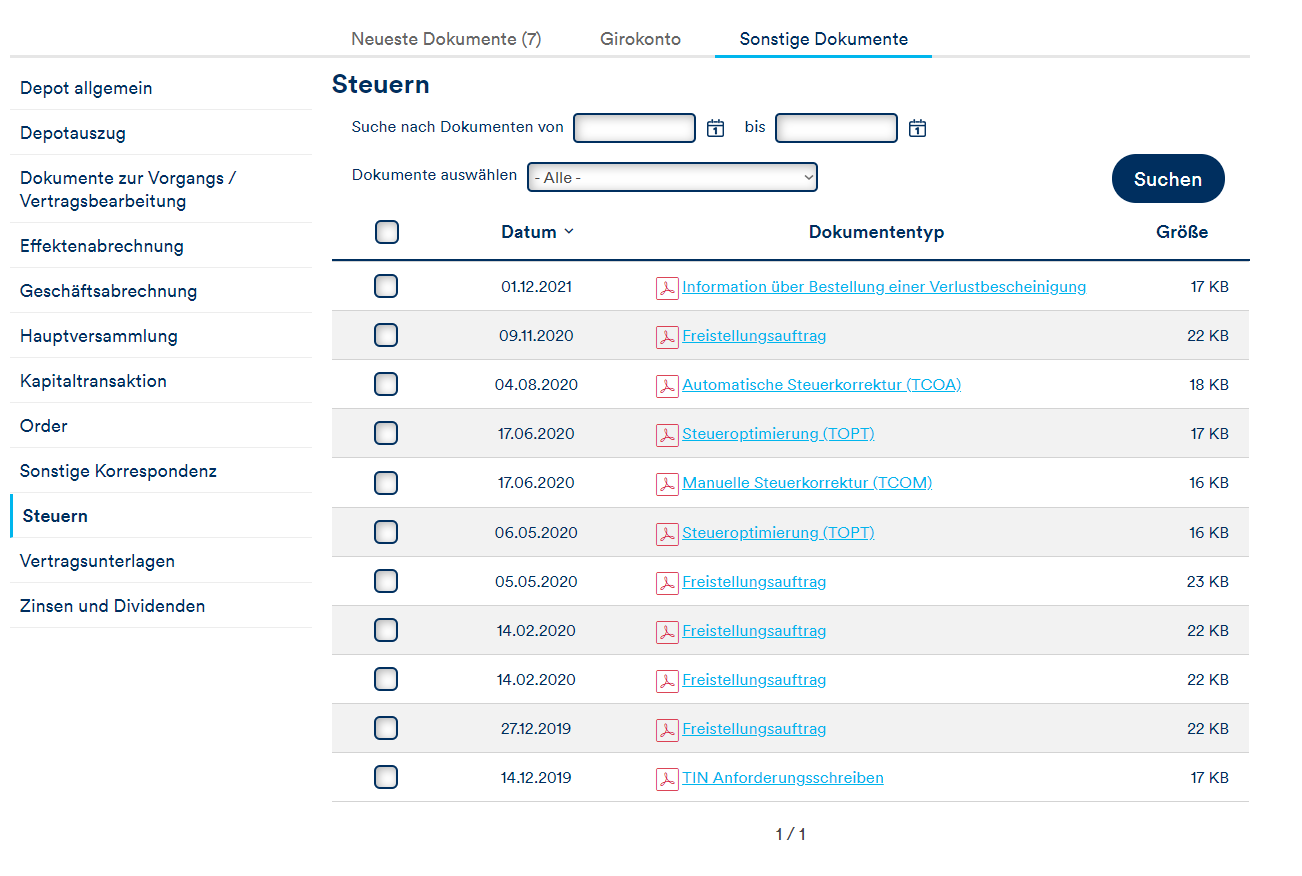Check the box for 01.12.2021 document
The width and height of the screenshot is (1302, 876).
pos(386,286)
